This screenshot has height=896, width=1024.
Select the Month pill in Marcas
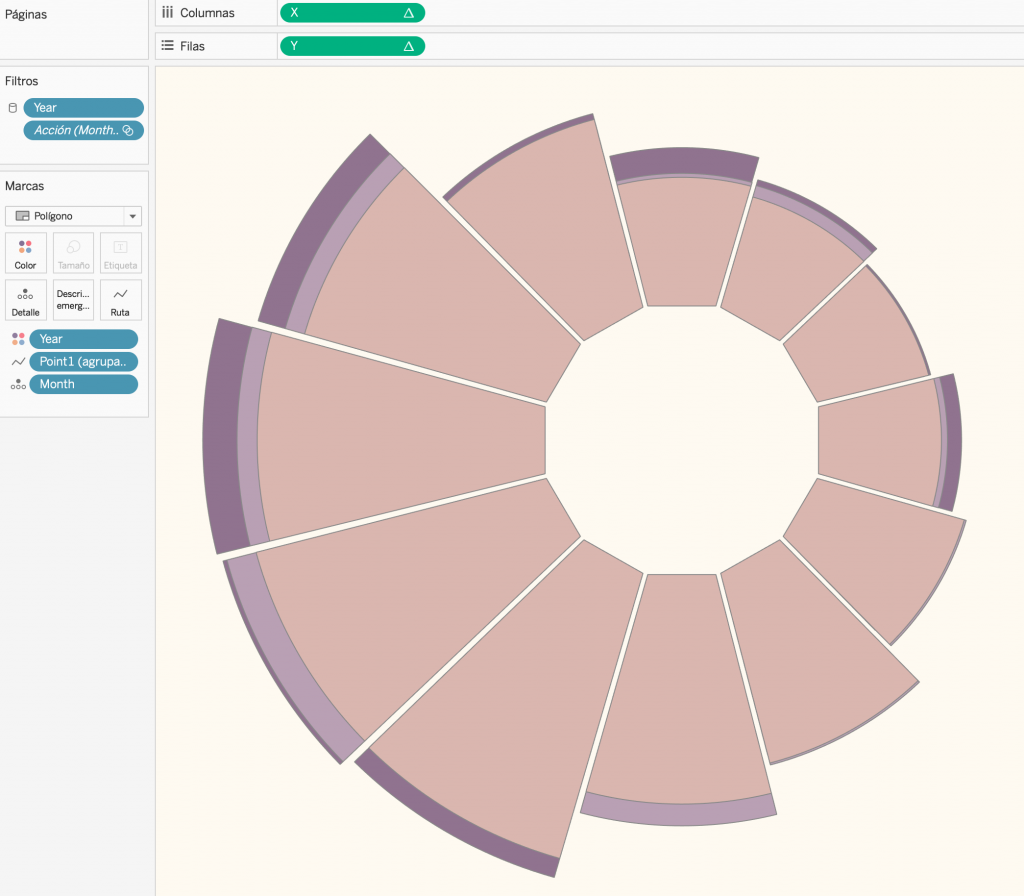tap(84, 384)
